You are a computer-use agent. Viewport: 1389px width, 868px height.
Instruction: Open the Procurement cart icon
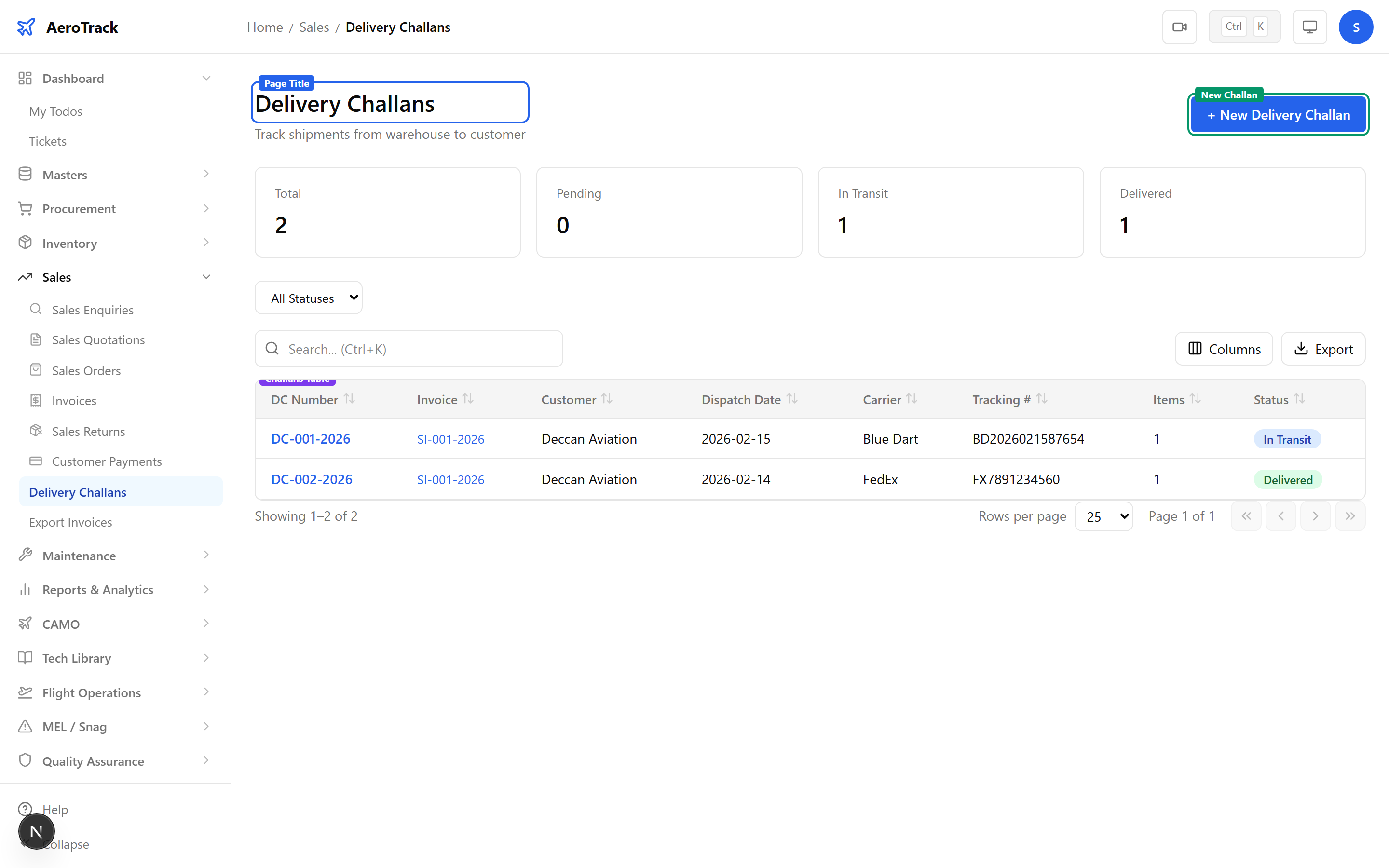point(25,208)
